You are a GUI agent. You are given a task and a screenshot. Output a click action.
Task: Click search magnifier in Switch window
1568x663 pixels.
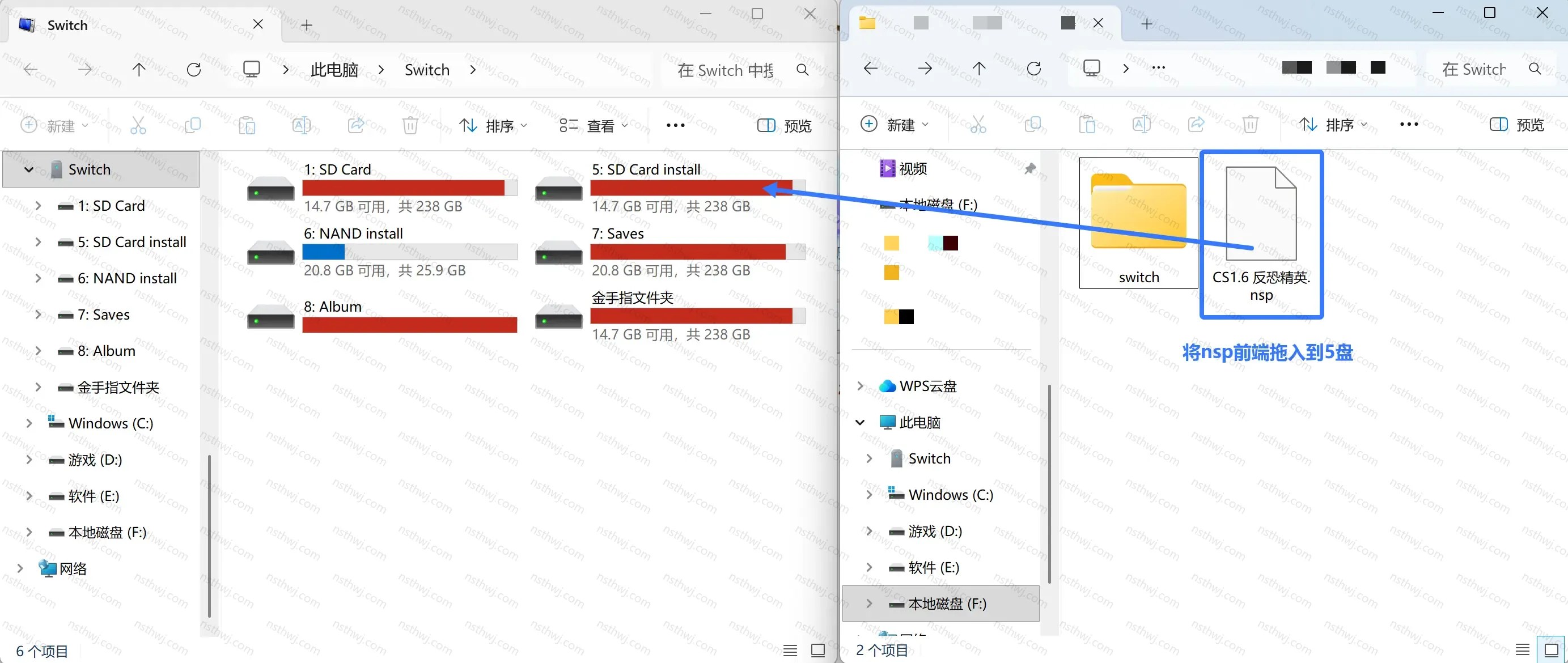pos(802,70)
